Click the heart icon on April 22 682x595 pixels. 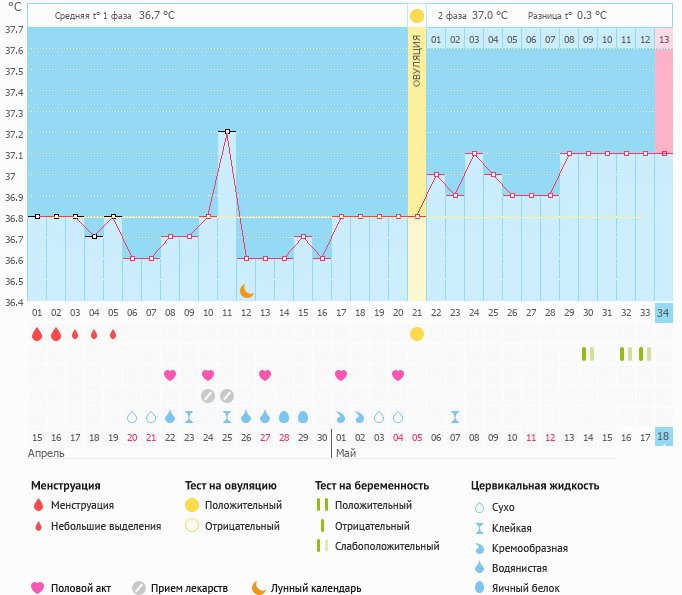(170, 375)
